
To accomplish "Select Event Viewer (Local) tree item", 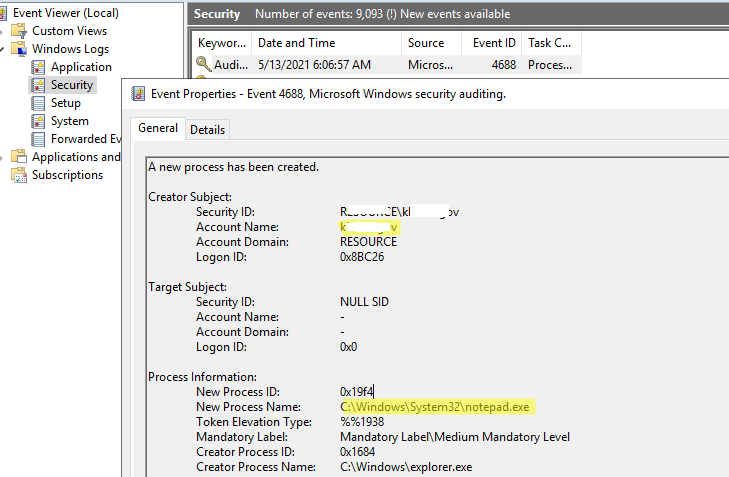I will tap(66, 13).
